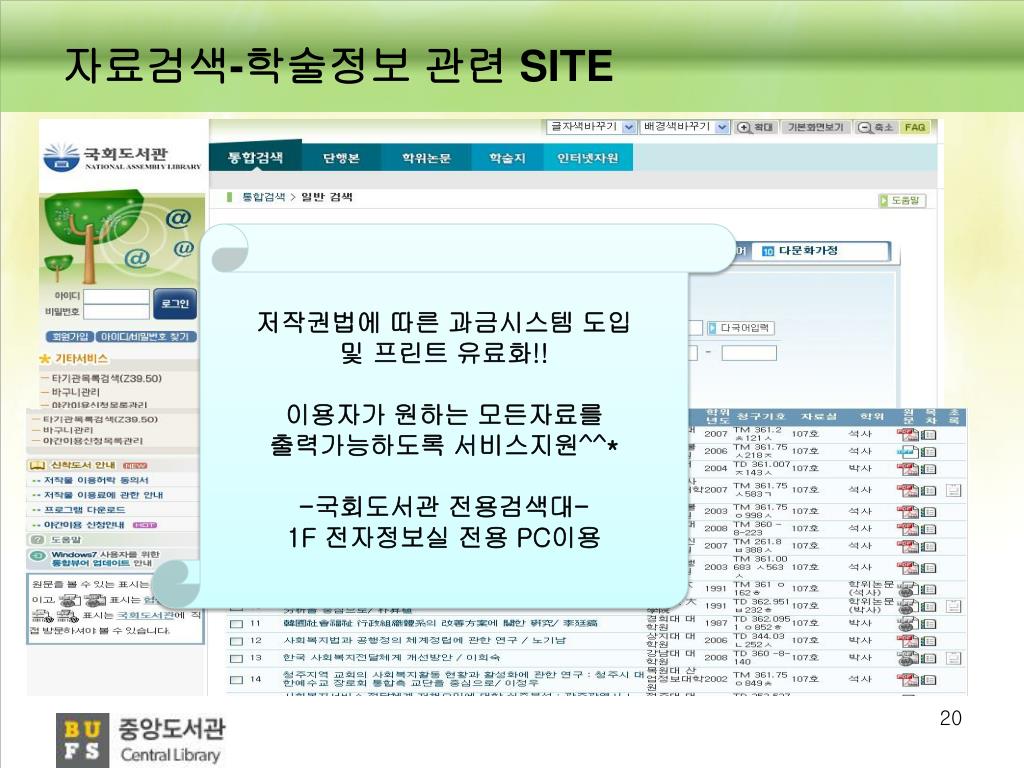Switch to the 단행본 tab
Viewport: 1024px width, 768px height.
(x=341, y=158)
